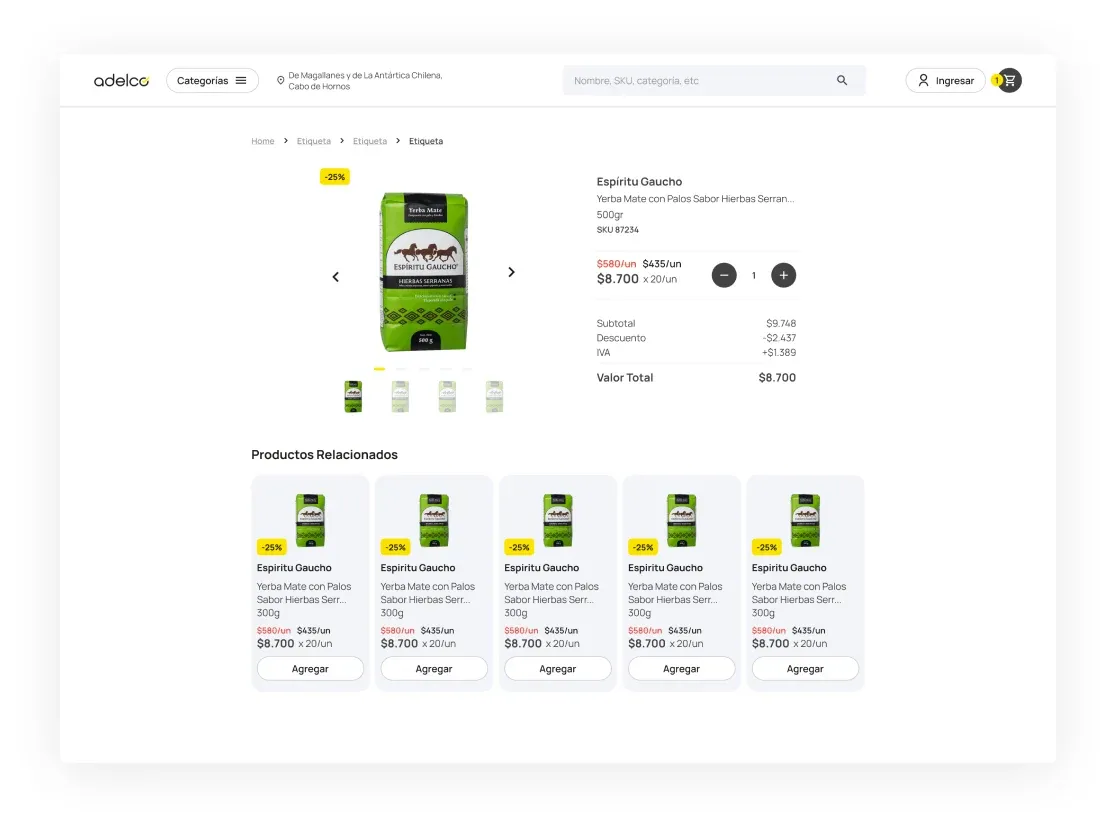Show previous product image
Viewport: 1117px width, 829px height.
click(x=336, y=277)
